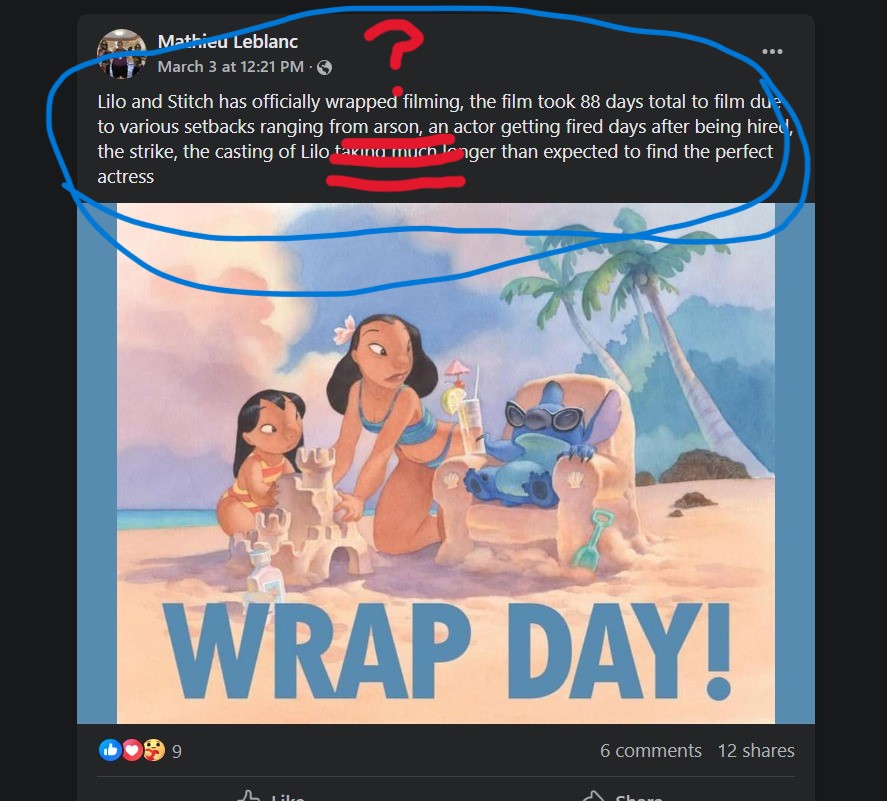The image size is (887, 801).
Task: Click the Like button label
Action: click(288, 796)
